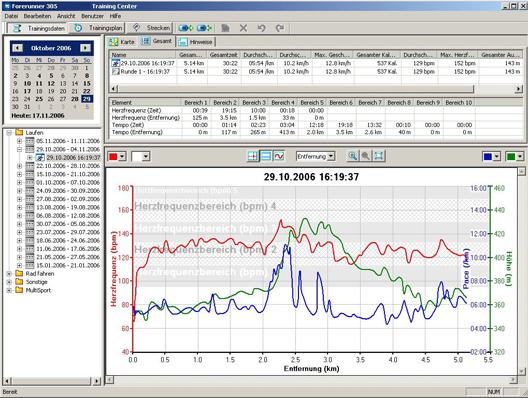
Task: Click the Karte tab map icon
Action: click(113, 42)
